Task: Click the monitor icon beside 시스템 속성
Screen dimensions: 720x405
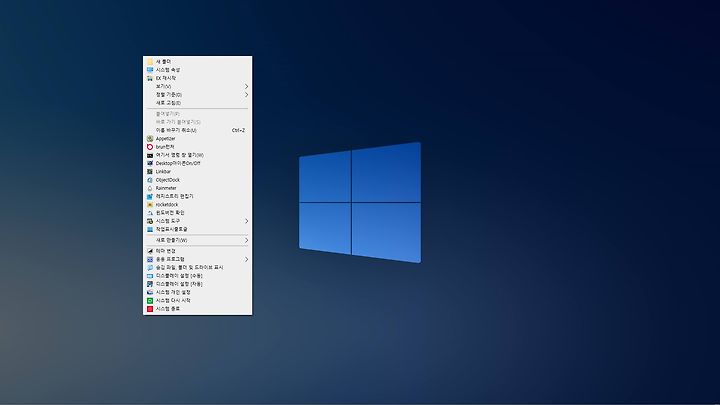Action: pyautogui.click(x=150, y=70)
